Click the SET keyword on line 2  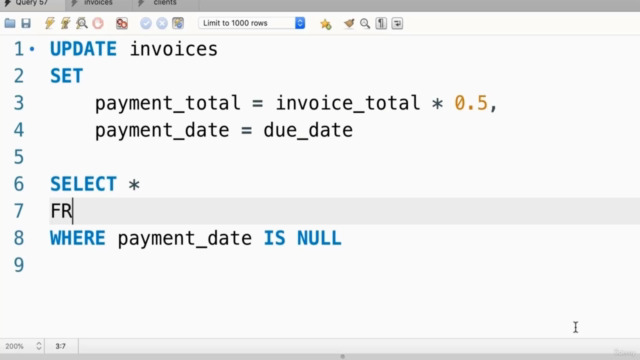pos(67,76)
